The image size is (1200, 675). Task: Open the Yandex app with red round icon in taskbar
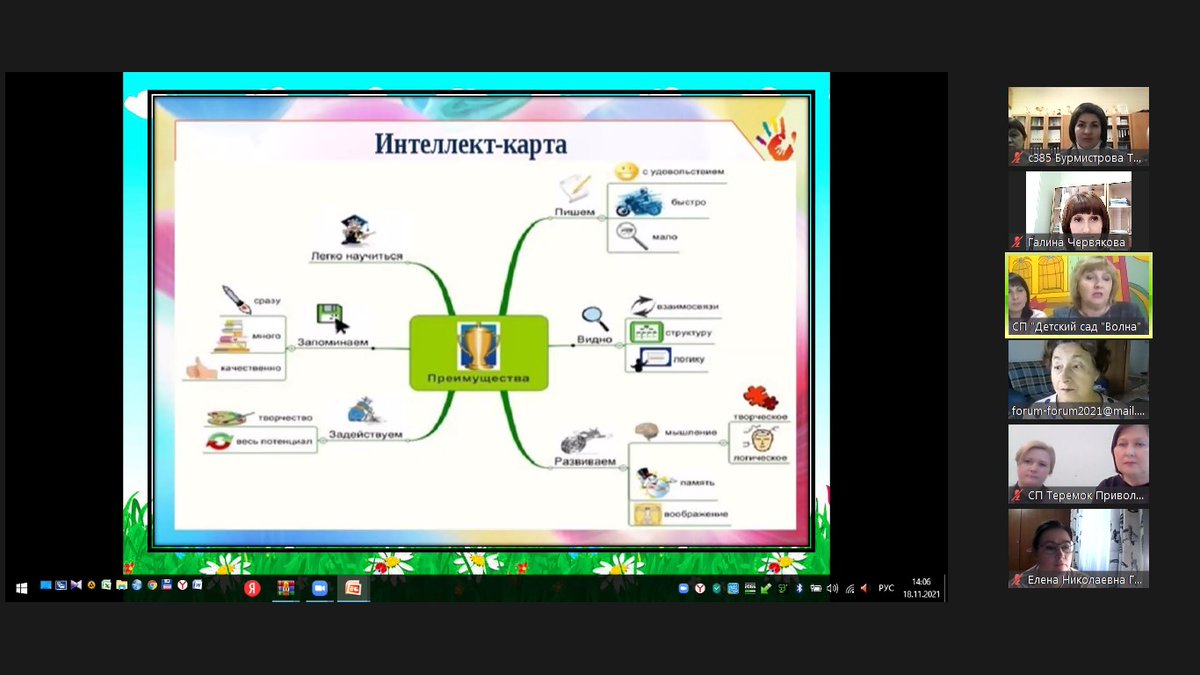tap(252, 588)
